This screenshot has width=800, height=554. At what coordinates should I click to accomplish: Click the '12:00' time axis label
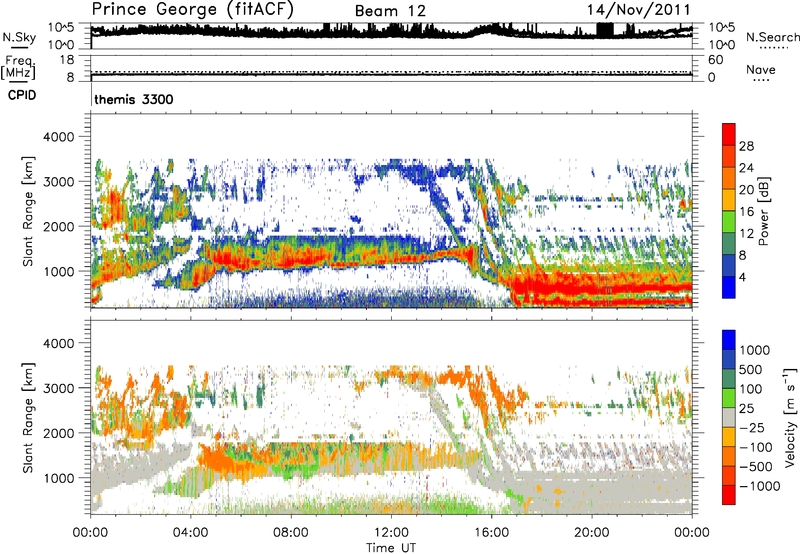click(x=391, y=533)
